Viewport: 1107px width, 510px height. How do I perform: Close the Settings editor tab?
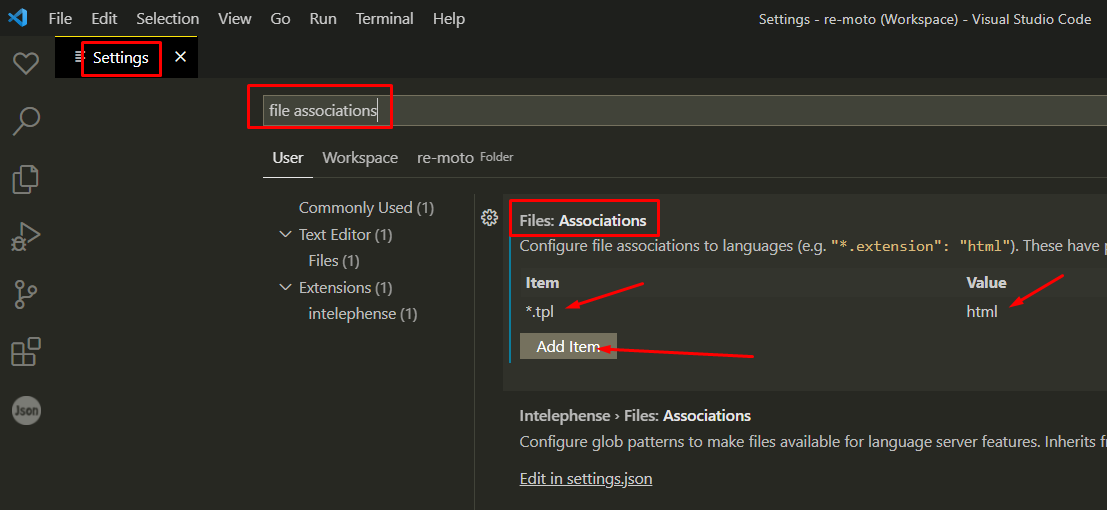coord(180,58)
